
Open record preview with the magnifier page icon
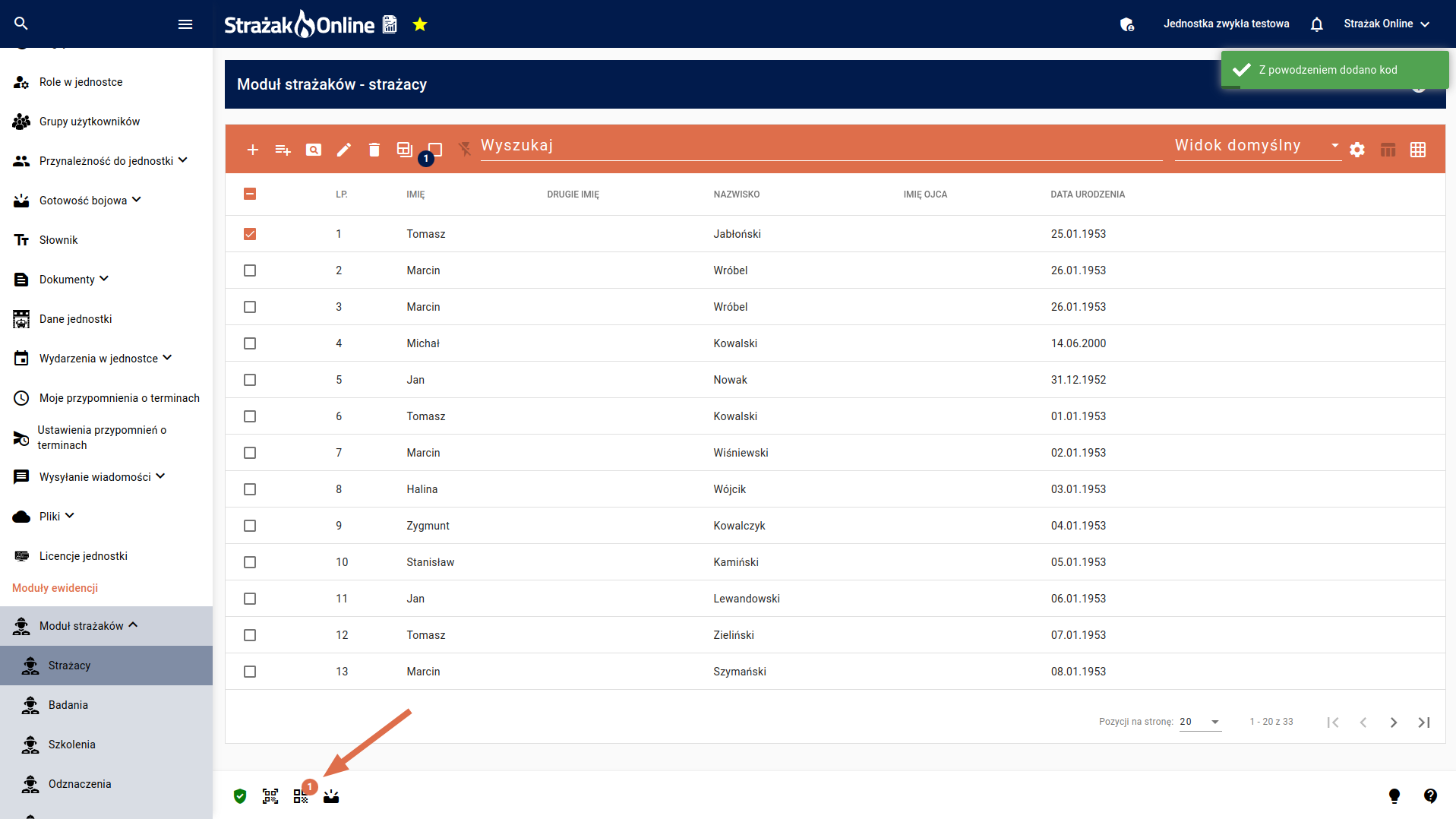click(x=314, y=150)
